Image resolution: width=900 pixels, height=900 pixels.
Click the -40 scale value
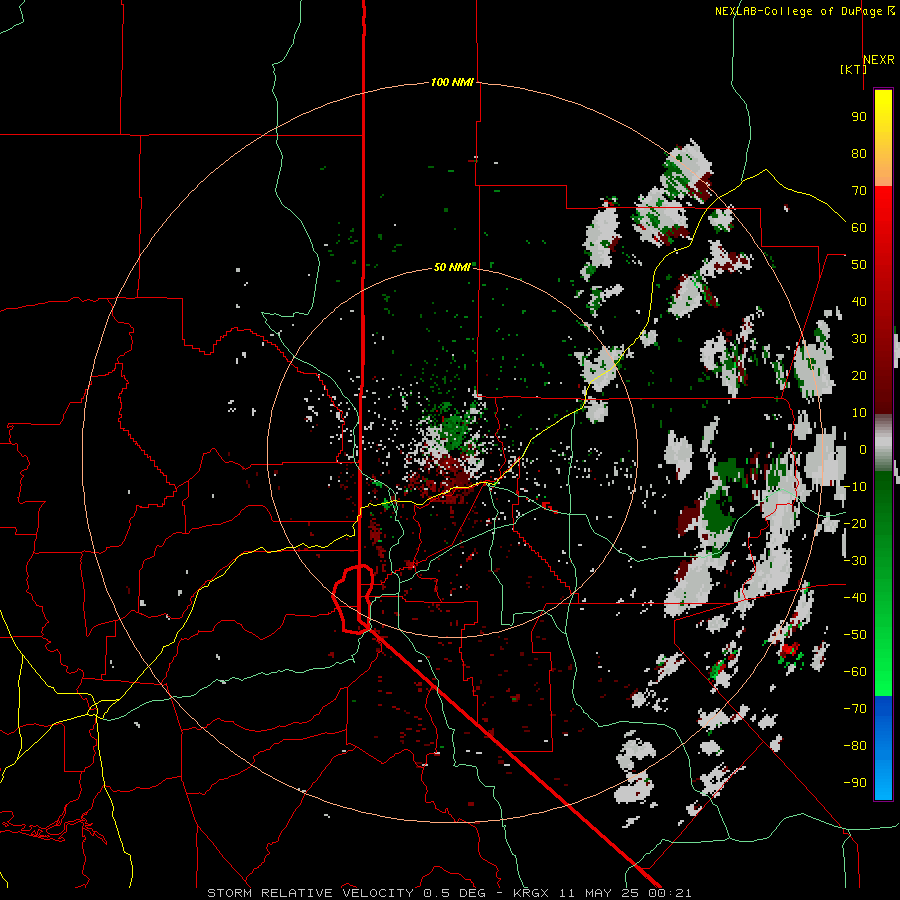(855, 598)
